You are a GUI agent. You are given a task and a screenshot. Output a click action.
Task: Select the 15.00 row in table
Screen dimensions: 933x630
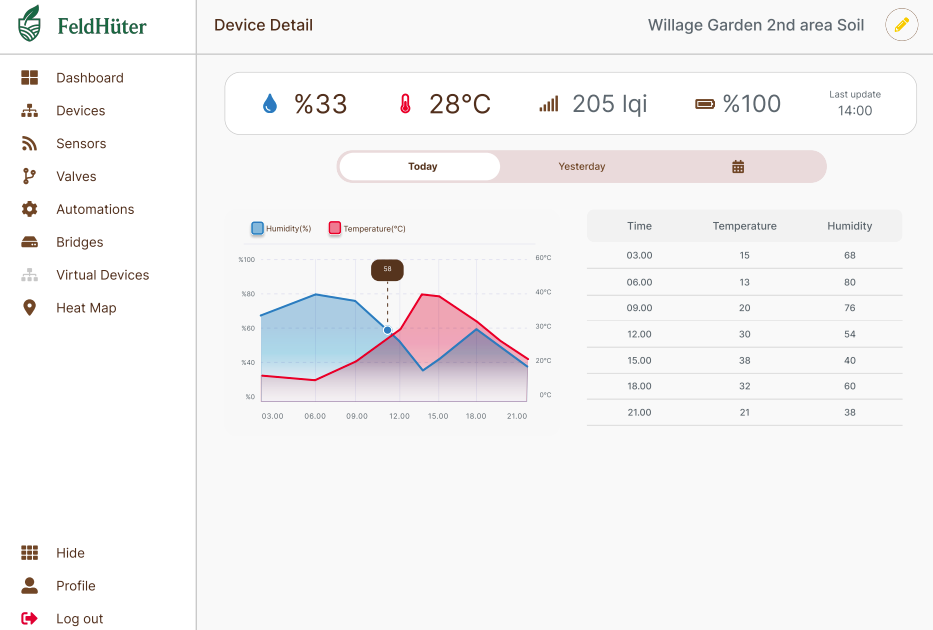point(744,360)
